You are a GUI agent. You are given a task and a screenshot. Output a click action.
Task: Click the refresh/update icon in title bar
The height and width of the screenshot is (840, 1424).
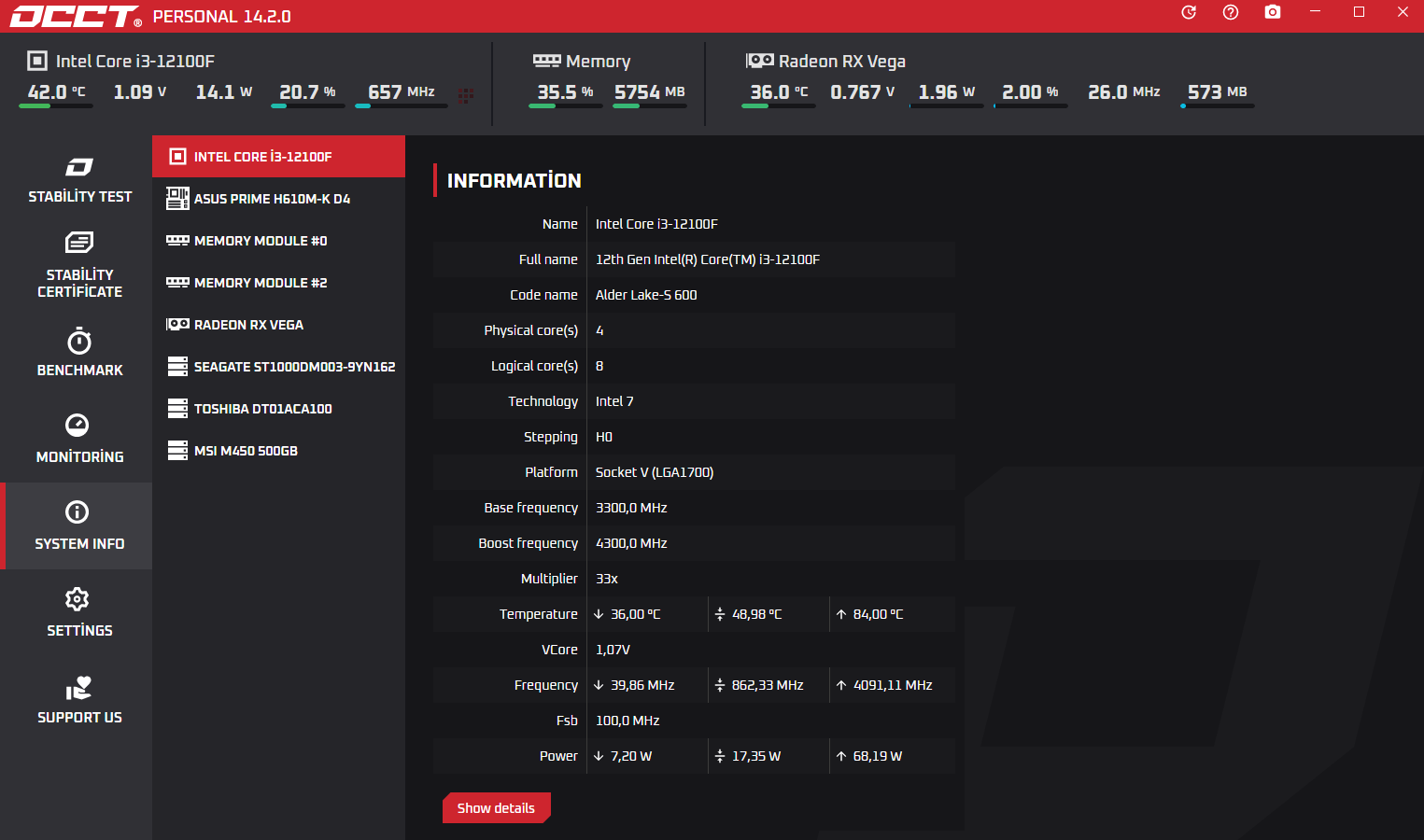tap(1189, 12)
